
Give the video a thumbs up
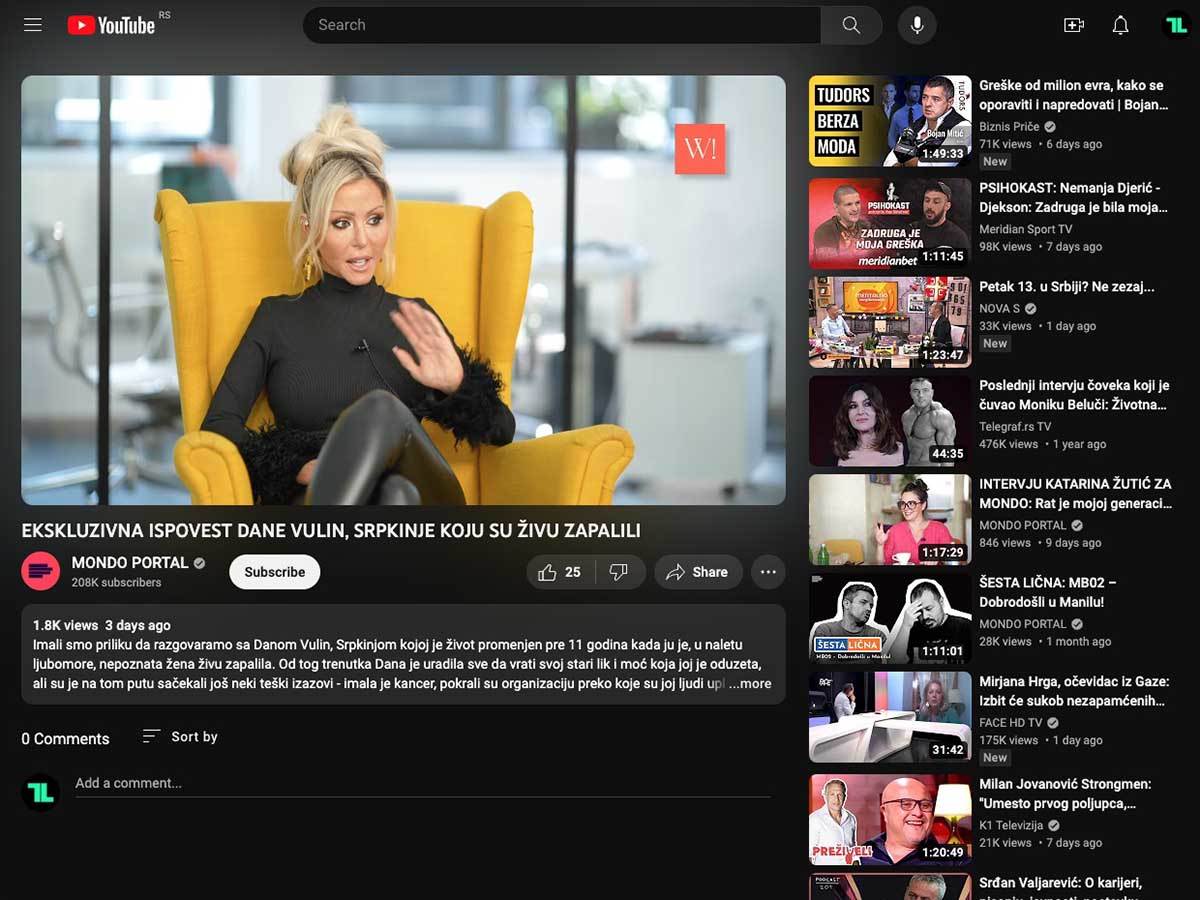click(548, 571)
